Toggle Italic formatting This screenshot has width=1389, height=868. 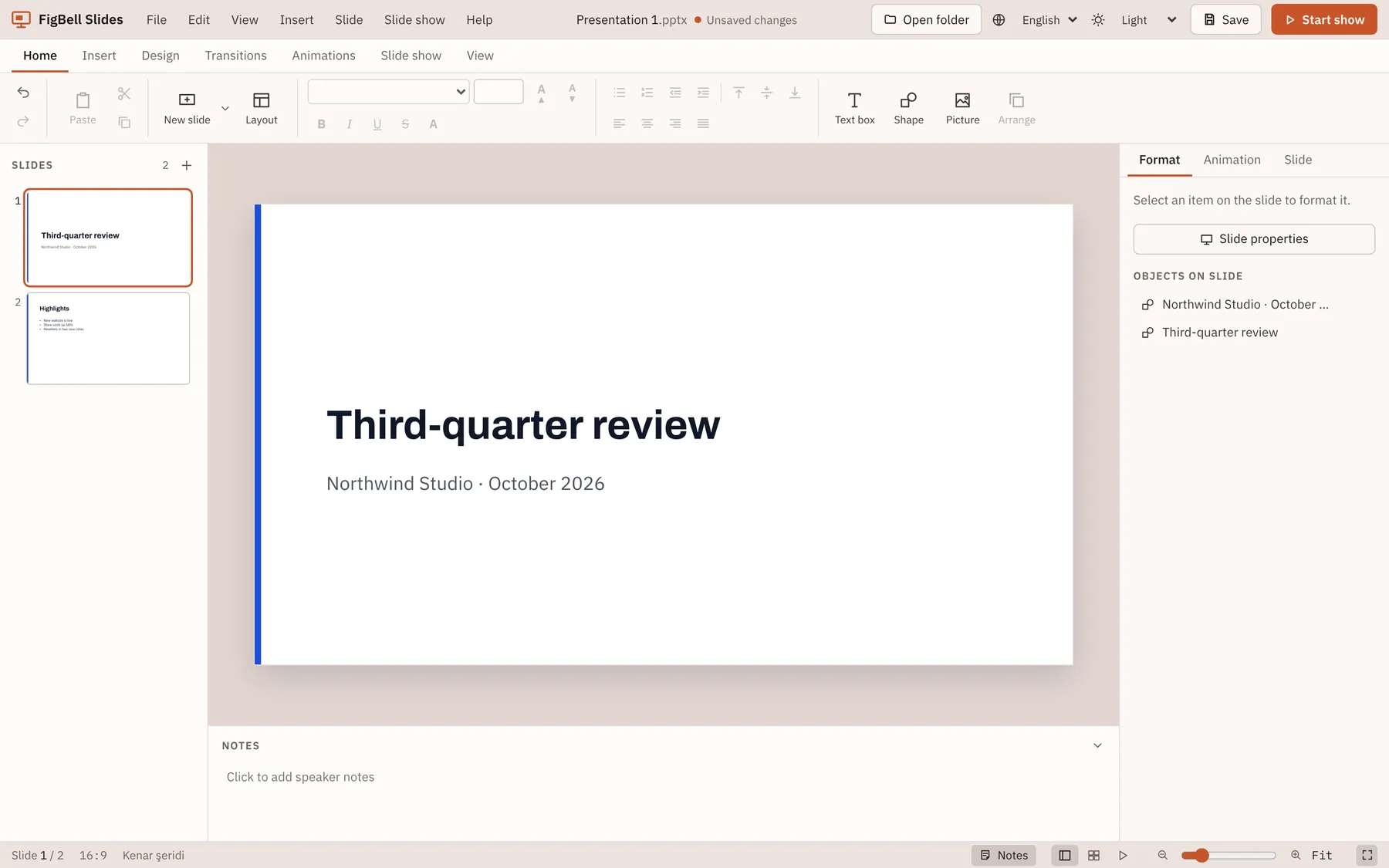[349, 124]
